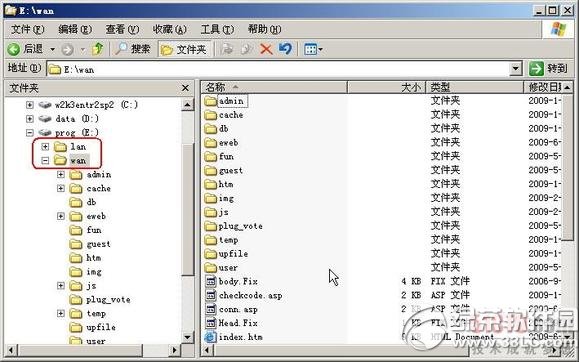Click the Go button beside address bar
Screen dimensions: 579x362
tap(548, 69)
